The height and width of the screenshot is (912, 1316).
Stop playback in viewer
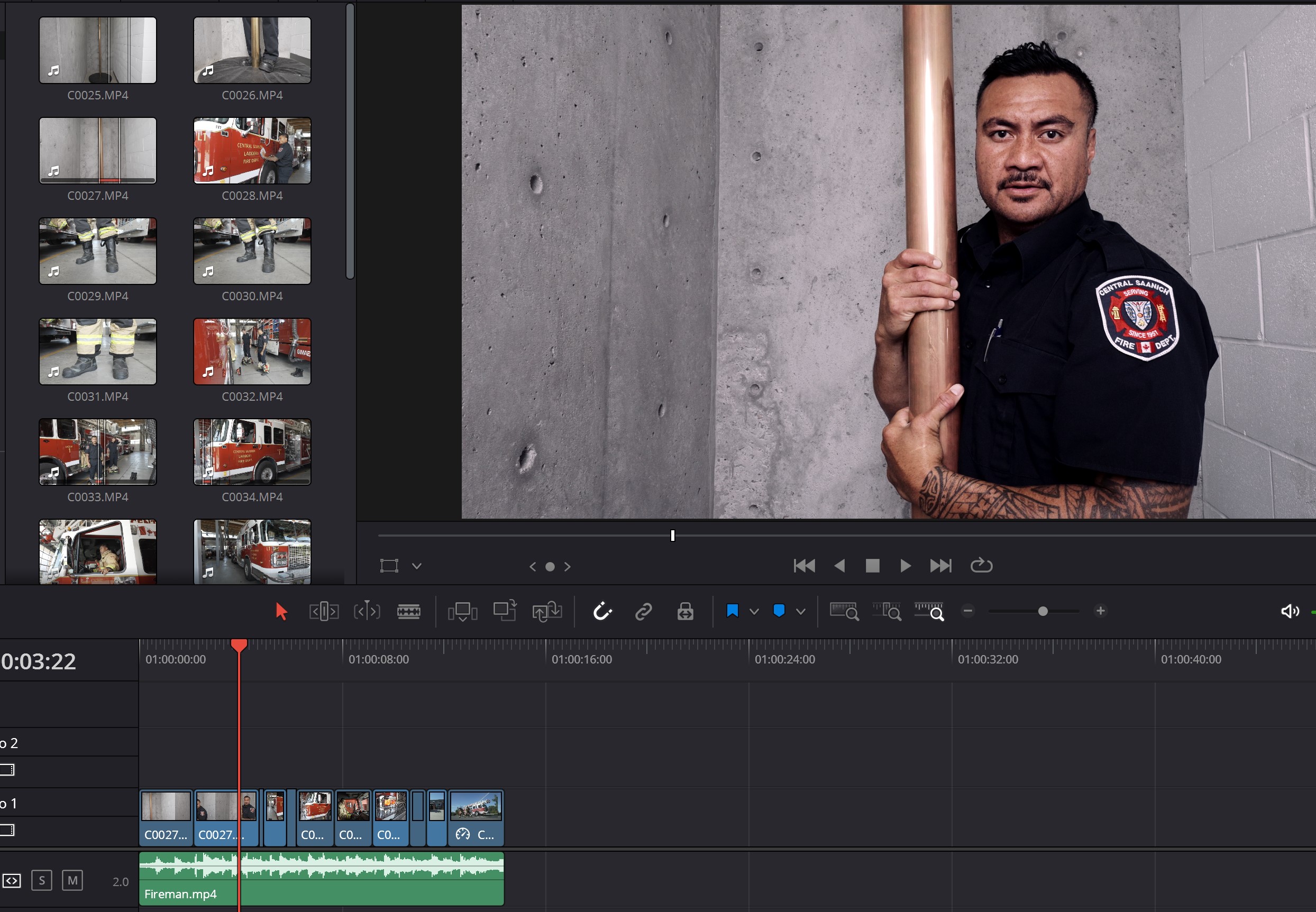click(x=872, y=566)
